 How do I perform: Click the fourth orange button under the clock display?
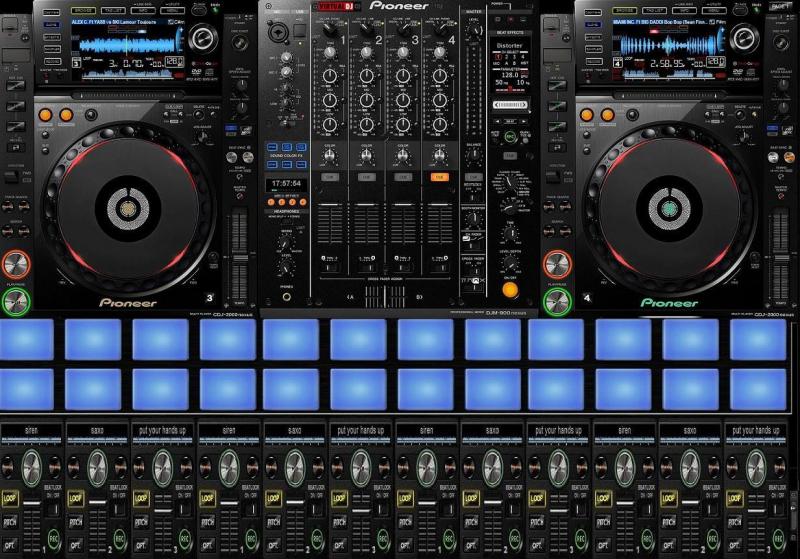coord(303,202)
